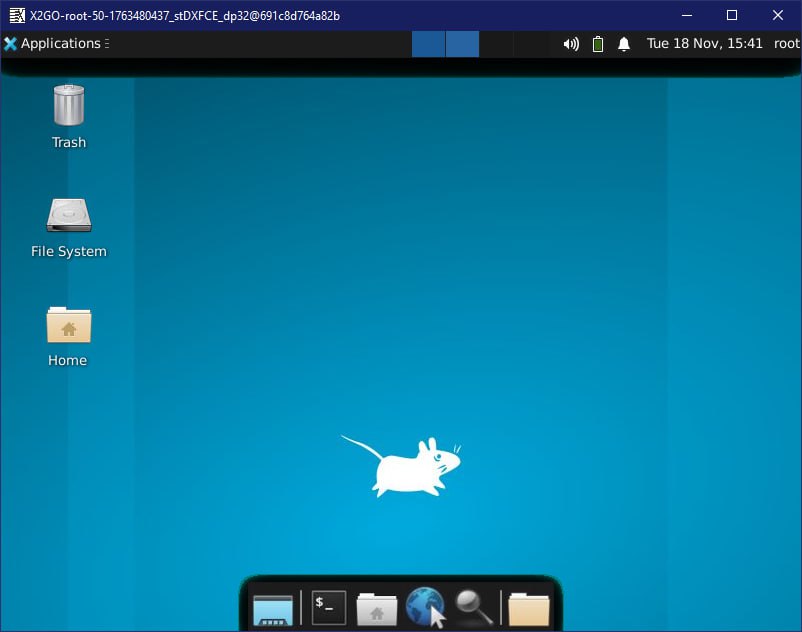
Task: Open the web browser globe icon
Action: click(425, 607)
